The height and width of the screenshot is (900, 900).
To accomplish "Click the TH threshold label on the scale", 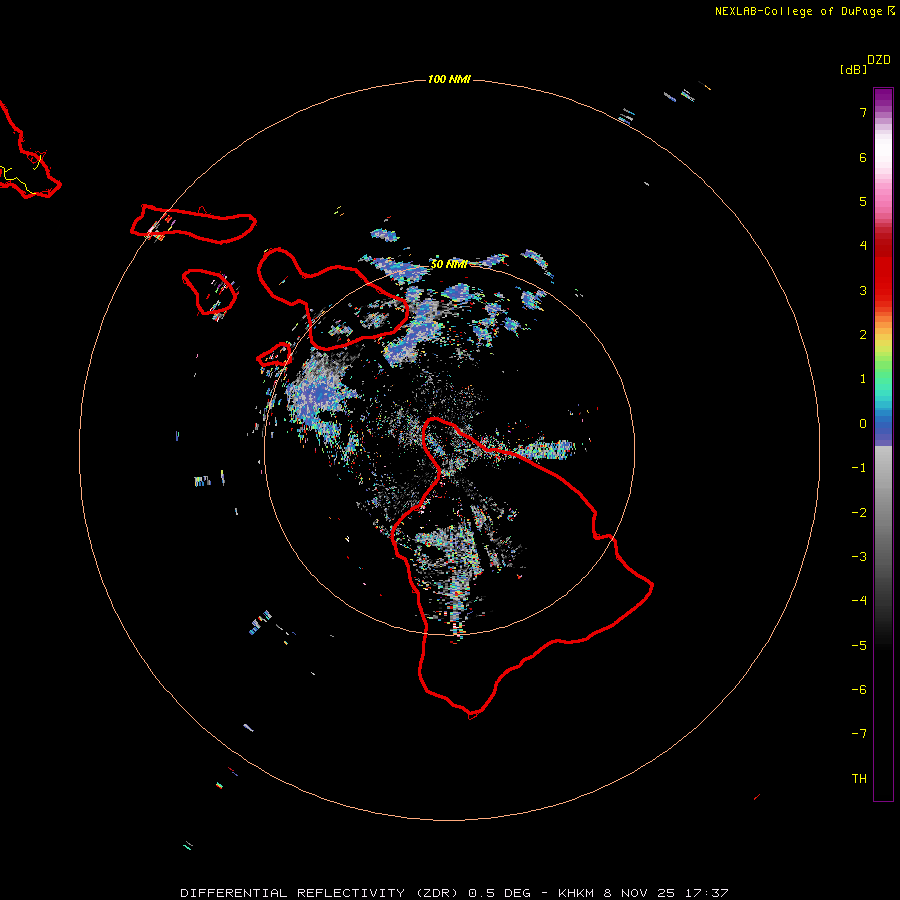I will tap(859, 779).
